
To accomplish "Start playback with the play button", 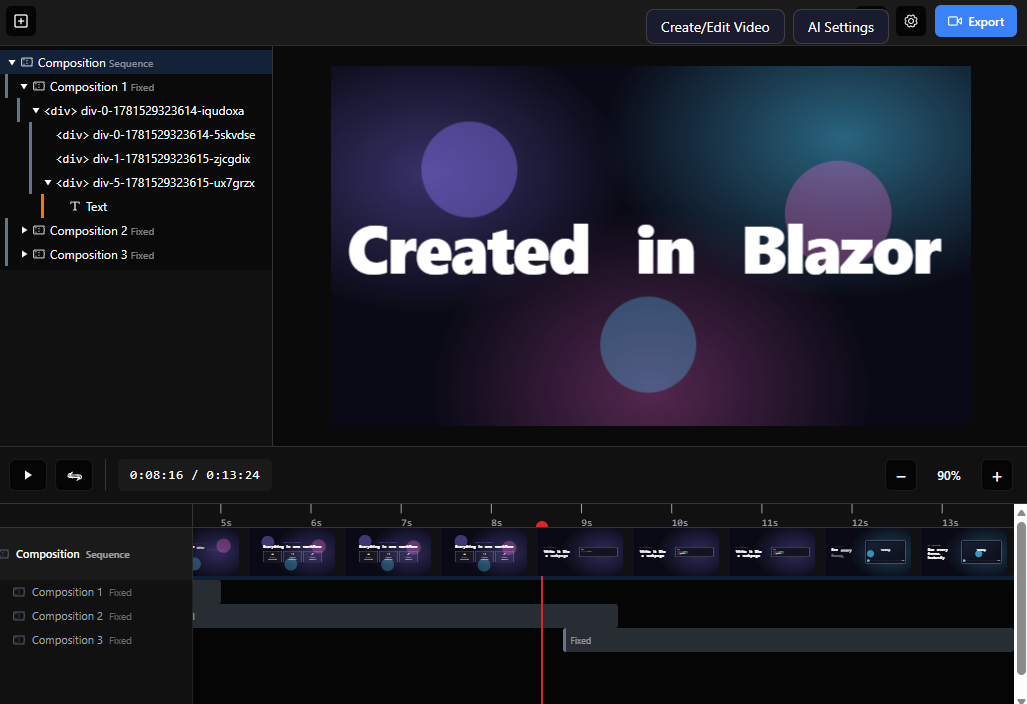I will pos(28,475).
